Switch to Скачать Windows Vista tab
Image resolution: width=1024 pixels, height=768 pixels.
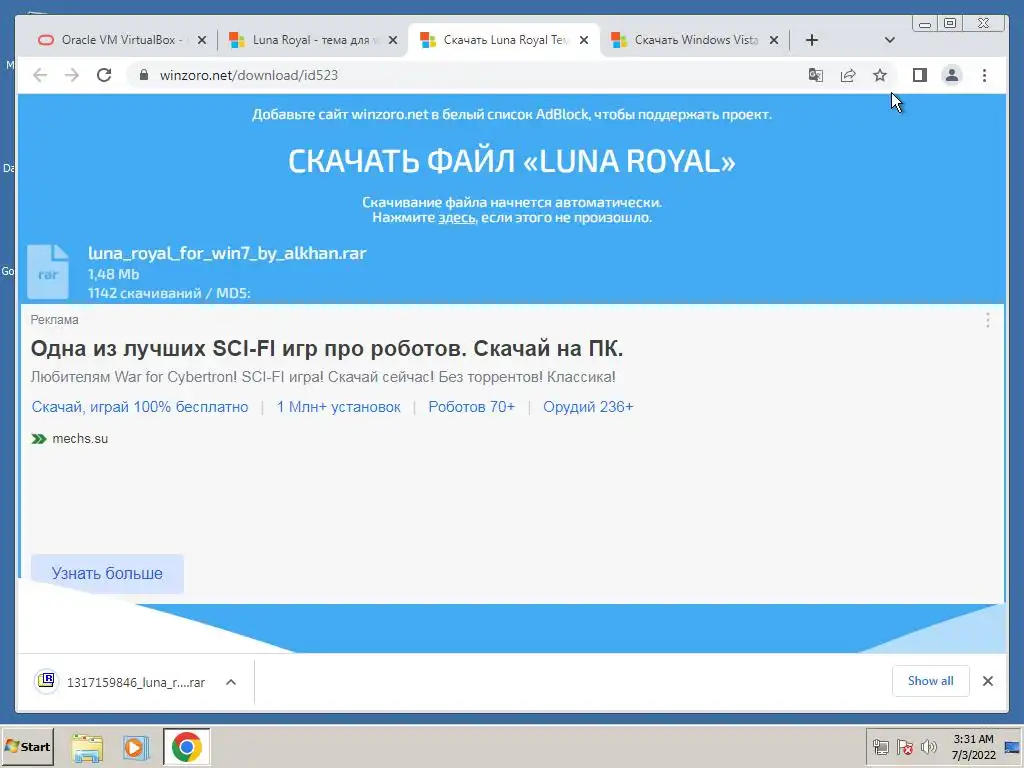694,40
